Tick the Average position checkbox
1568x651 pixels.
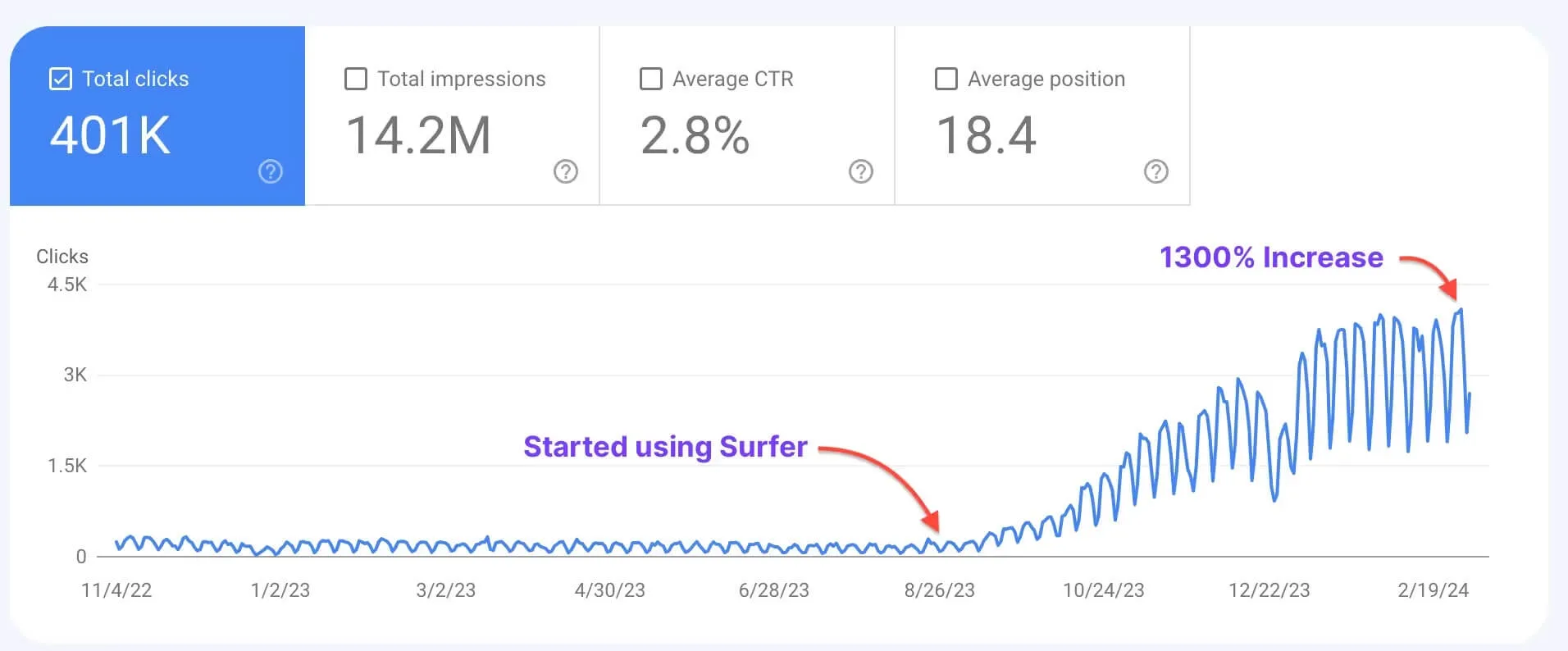pyautogui.click(x=946, y=79)
